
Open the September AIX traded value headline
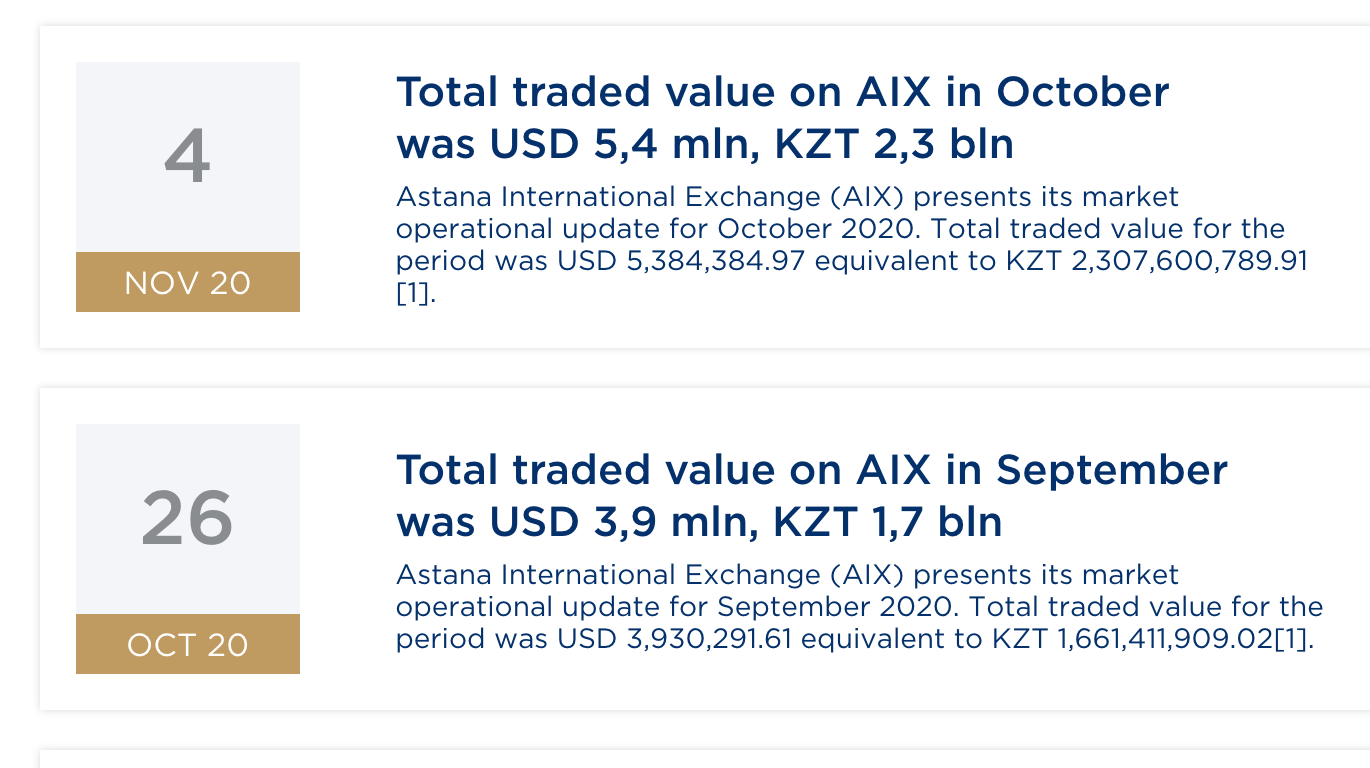tap(811, 470)
